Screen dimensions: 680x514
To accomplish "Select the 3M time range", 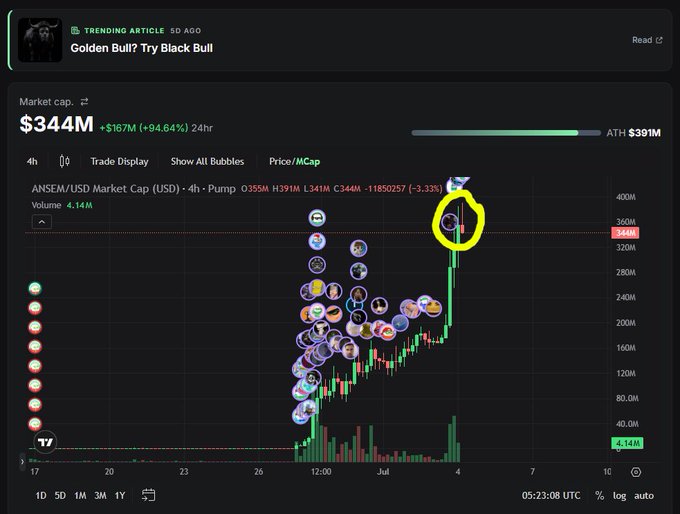I will pos(100,495).
